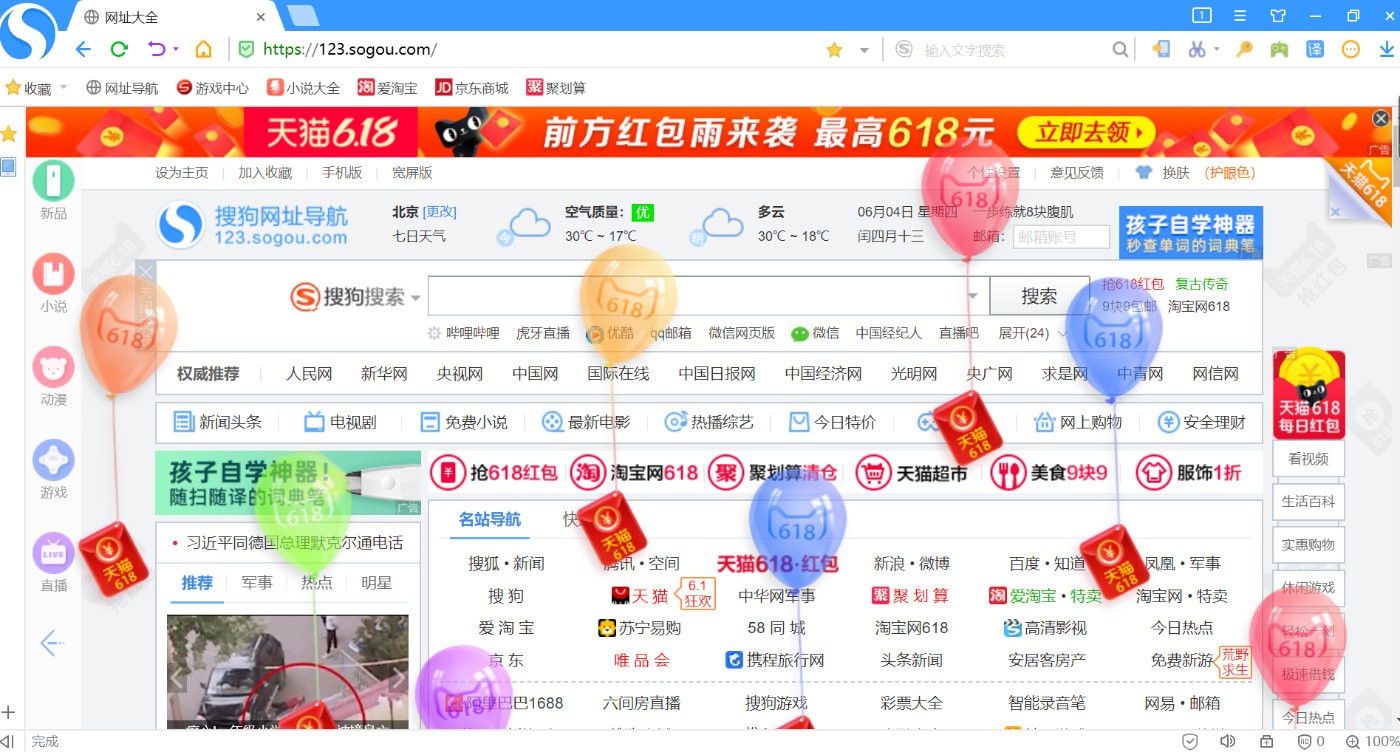This screenshot has height=752, width=1400.
Task: Expand the 展开(24) more links
Action: (x=1032, y=333)
